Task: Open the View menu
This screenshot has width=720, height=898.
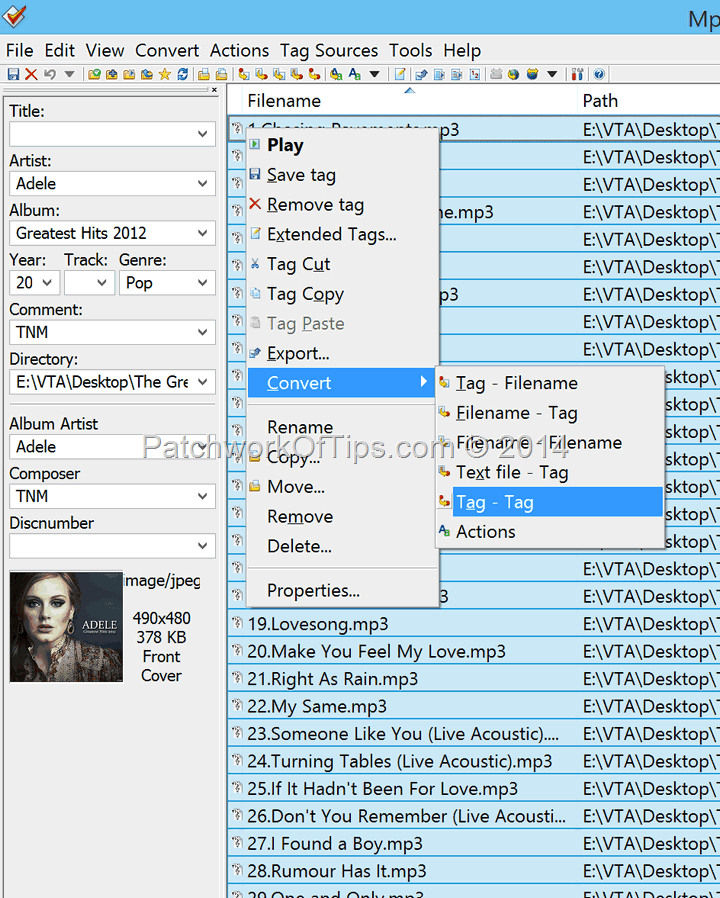Action: (105, 50)
